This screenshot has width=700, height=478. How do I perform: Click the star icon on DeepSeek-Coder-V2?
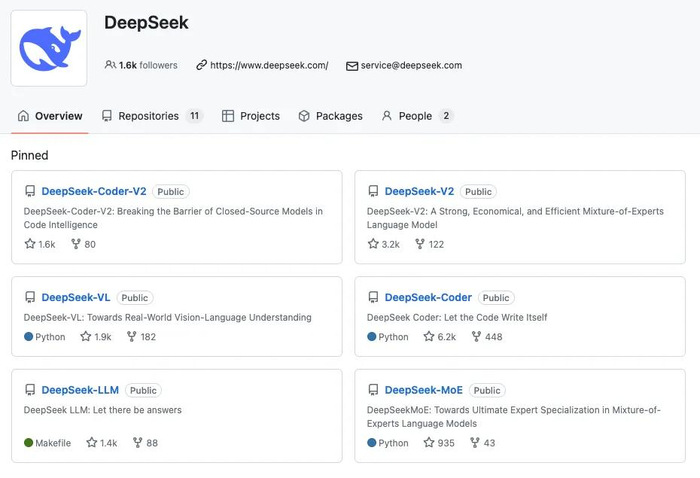pyautogui.click(x=30, y=244)
